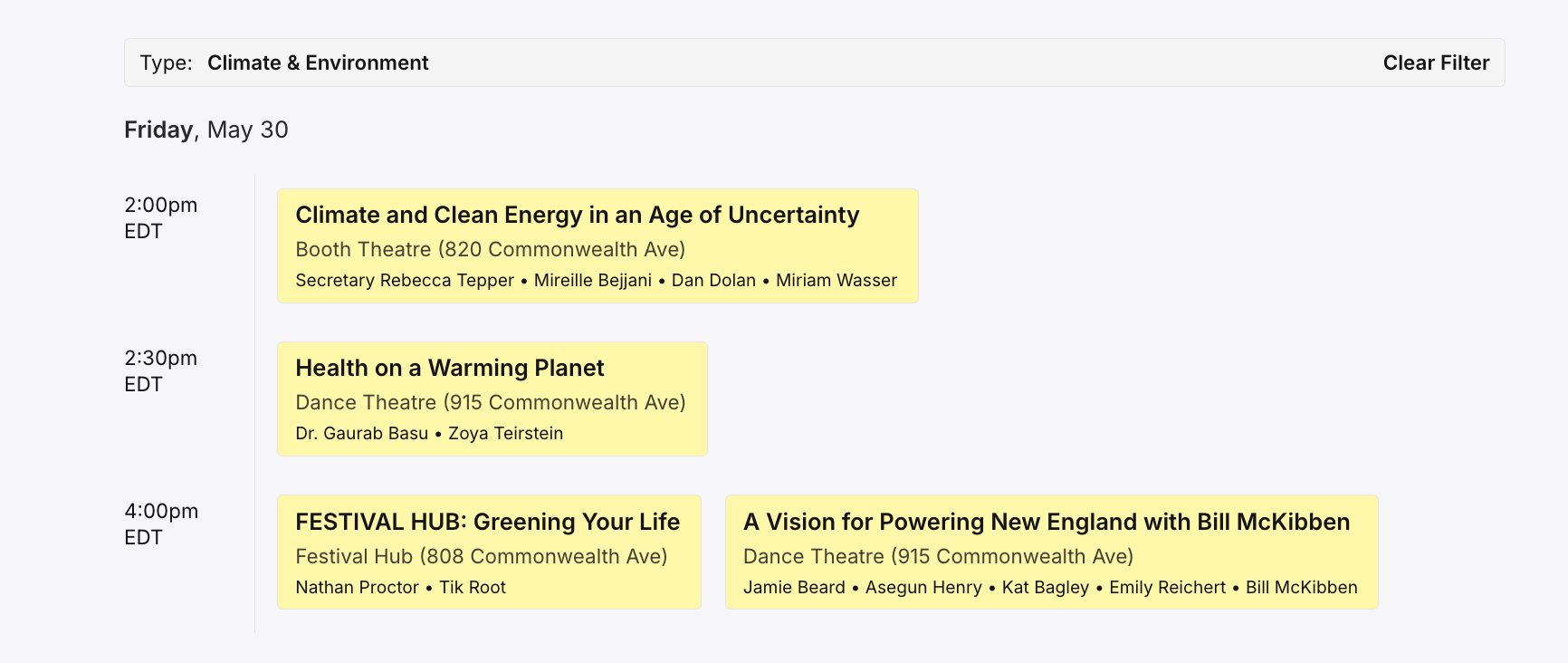1568x663 pixels.
Task: Click speaker Dr. Gaurab Basu
Action: 361,434
